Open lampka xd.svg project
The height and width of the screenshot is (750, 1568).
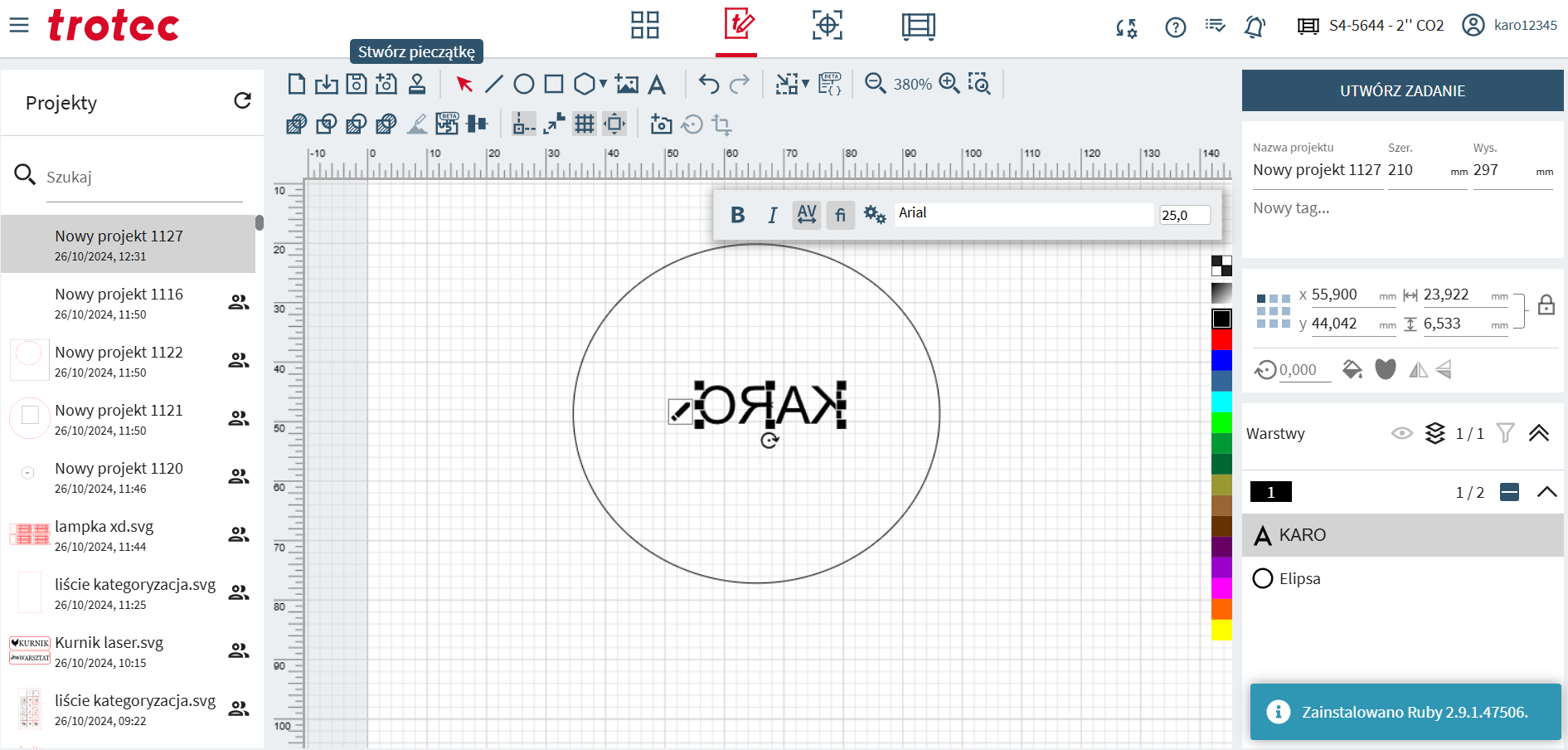tap(129, 535)
